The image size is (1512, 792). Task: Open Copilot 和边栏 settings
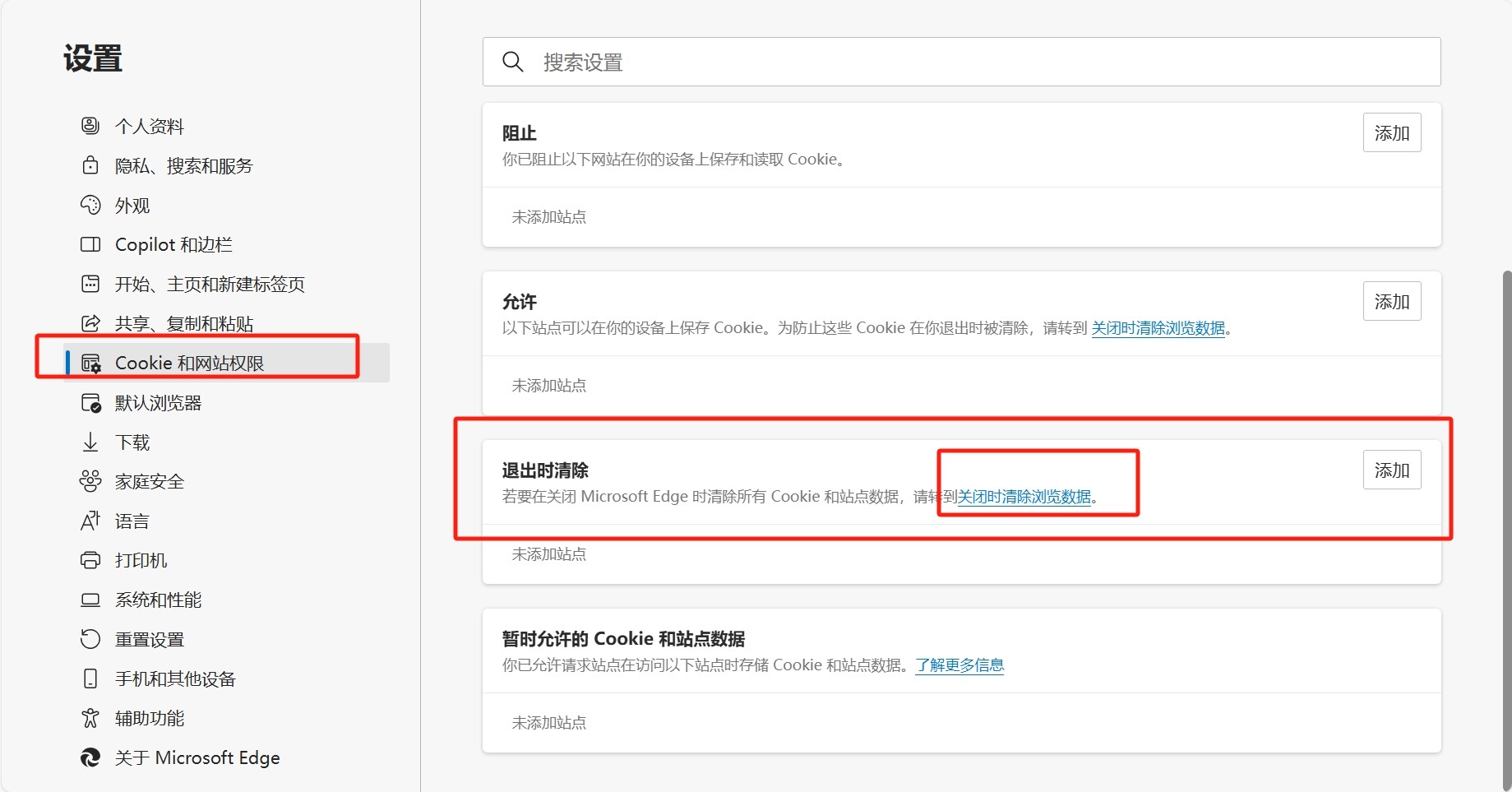226,244
